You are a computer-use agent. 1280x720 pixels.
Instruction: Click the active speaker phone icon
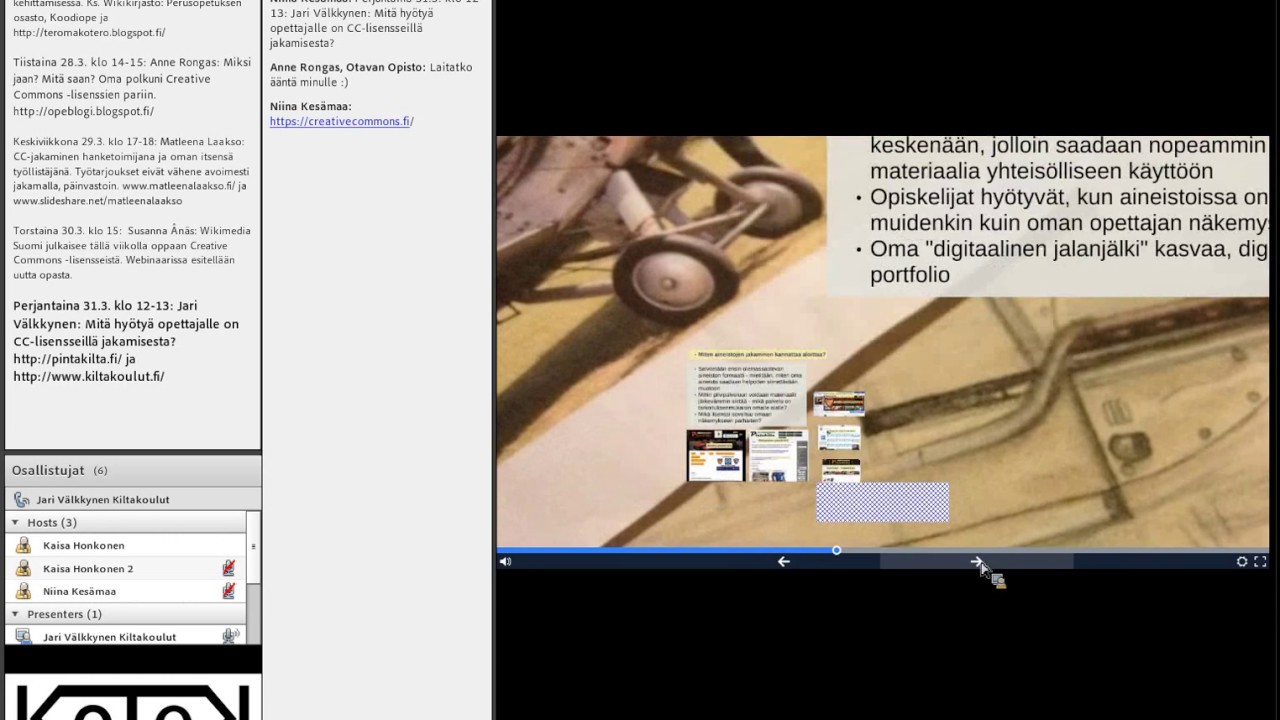tap(22, 499)
